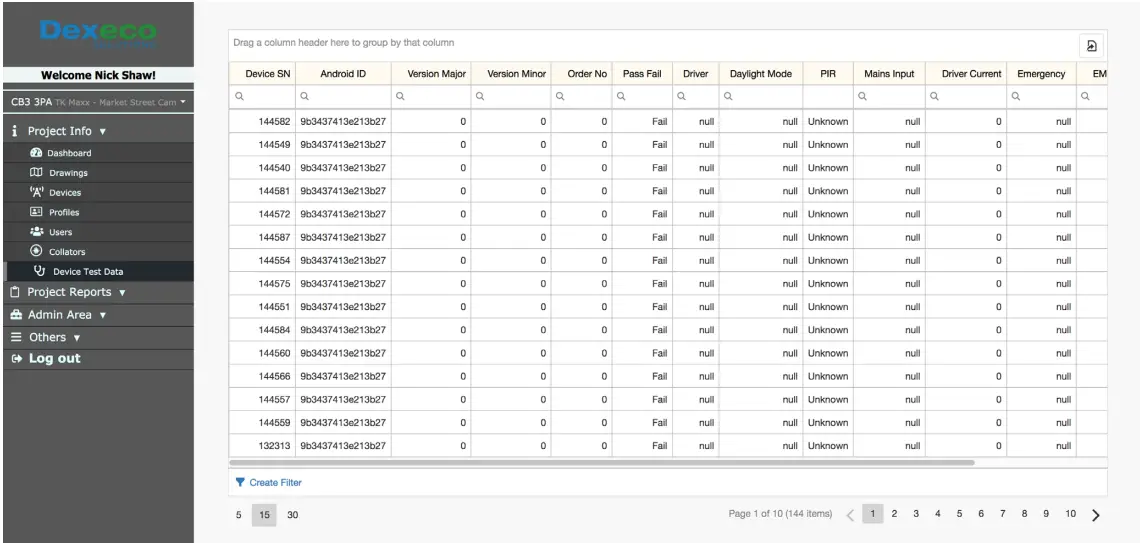Sort by Daylight Mode column header

(x=760, y=73)
